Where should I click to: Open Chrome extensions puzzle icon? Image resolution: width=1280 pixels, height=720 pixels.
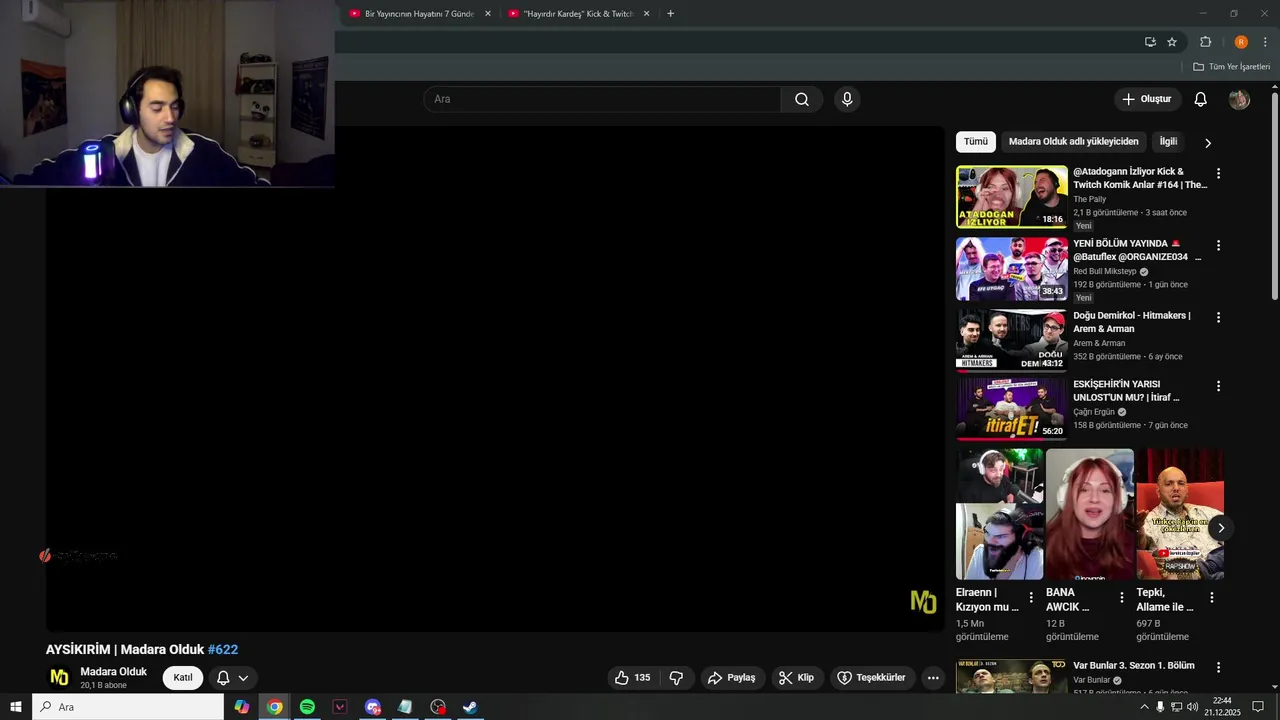[x=1205, y=42]
